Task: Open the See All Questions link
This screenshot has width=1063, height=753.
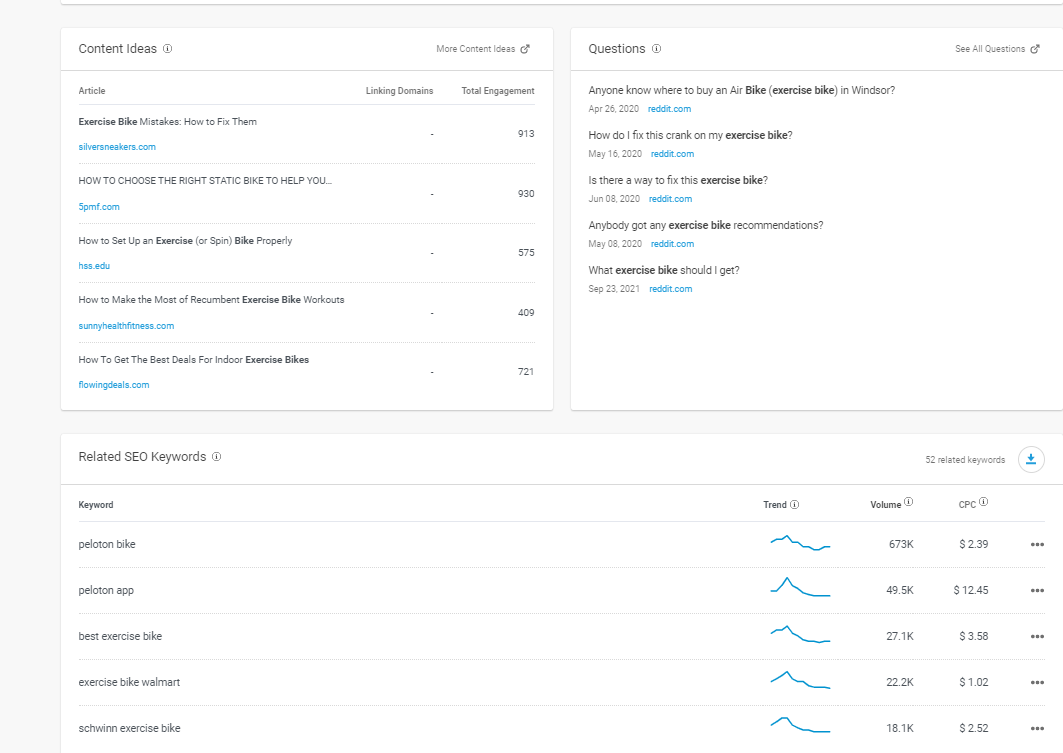Action: click(x=997, y=49)
